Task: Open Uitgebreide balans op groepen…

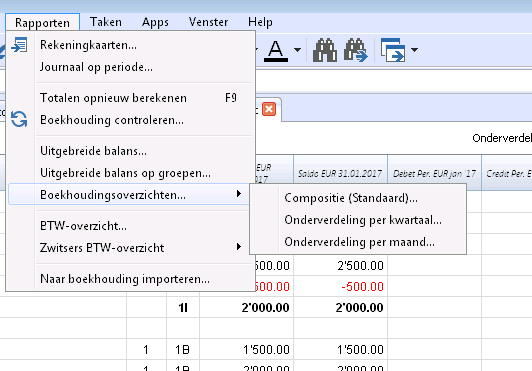Action: point(130,173)
